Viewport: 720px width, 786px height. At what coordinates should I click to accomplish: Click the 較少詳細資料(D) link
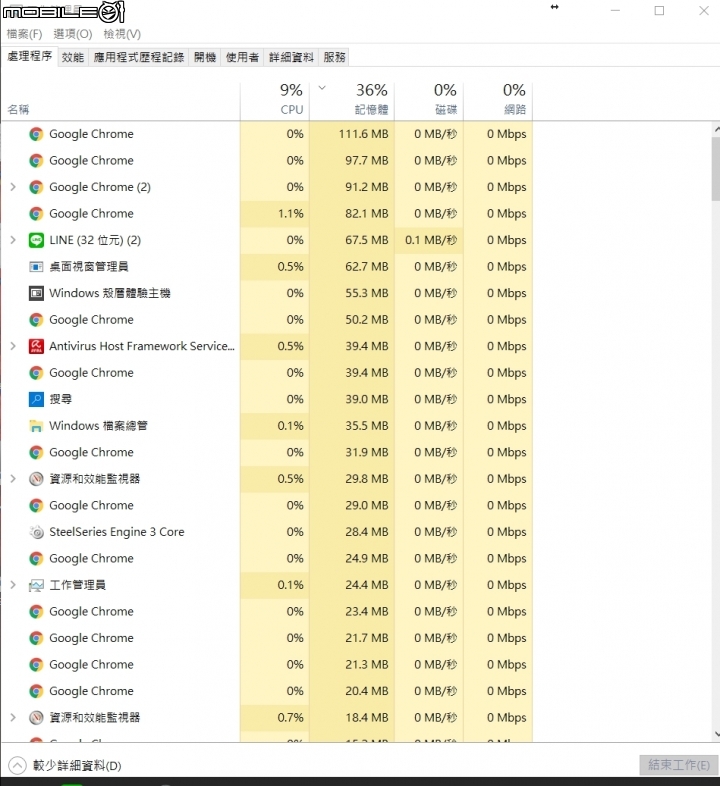pos(77,765)
